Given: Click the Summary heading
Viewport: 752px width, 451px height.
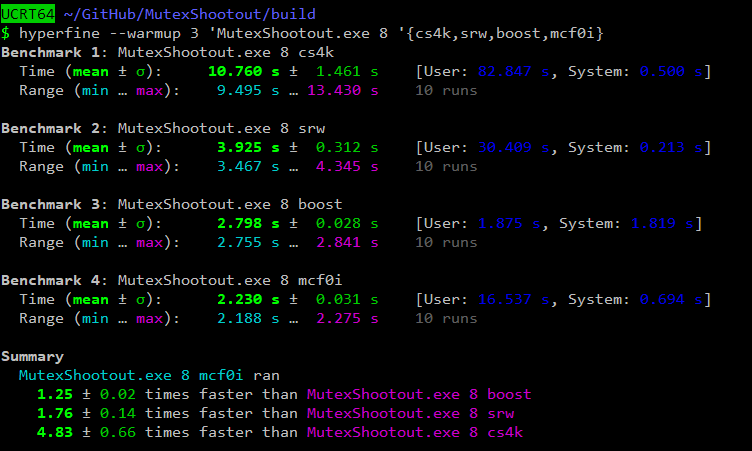Looking at the screenshot, I should pyautogui.click(x=33, y=356).
